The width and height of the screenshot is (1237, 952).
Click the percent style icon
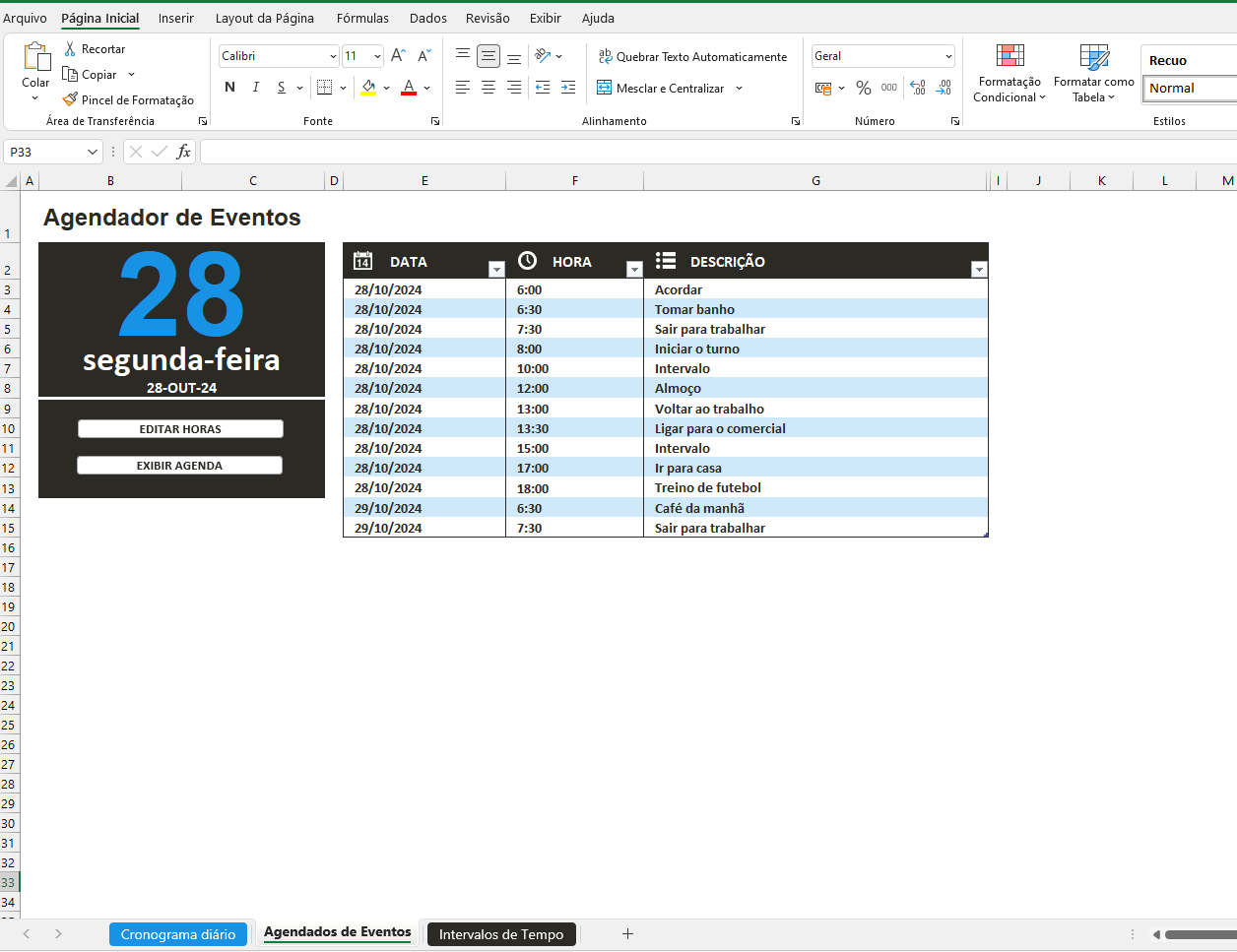tap(864, 88)
